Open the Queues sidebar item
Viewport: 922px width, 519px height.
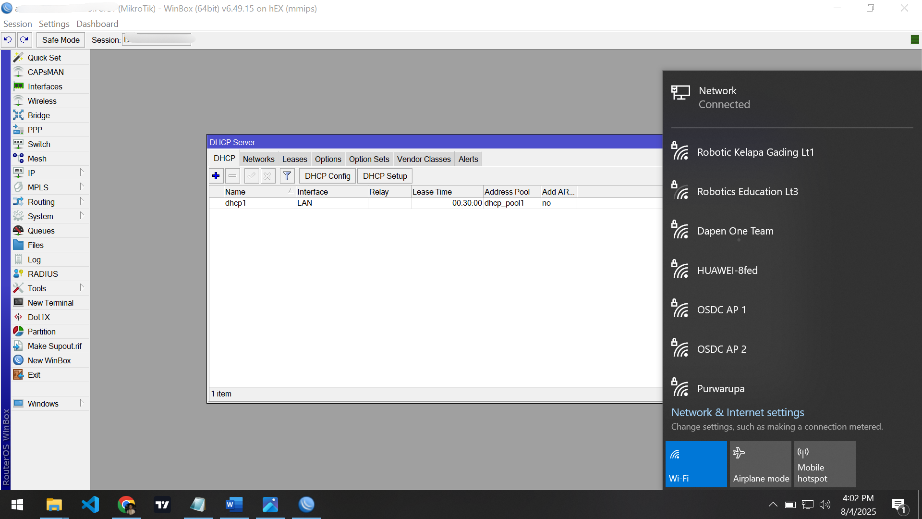41,231
